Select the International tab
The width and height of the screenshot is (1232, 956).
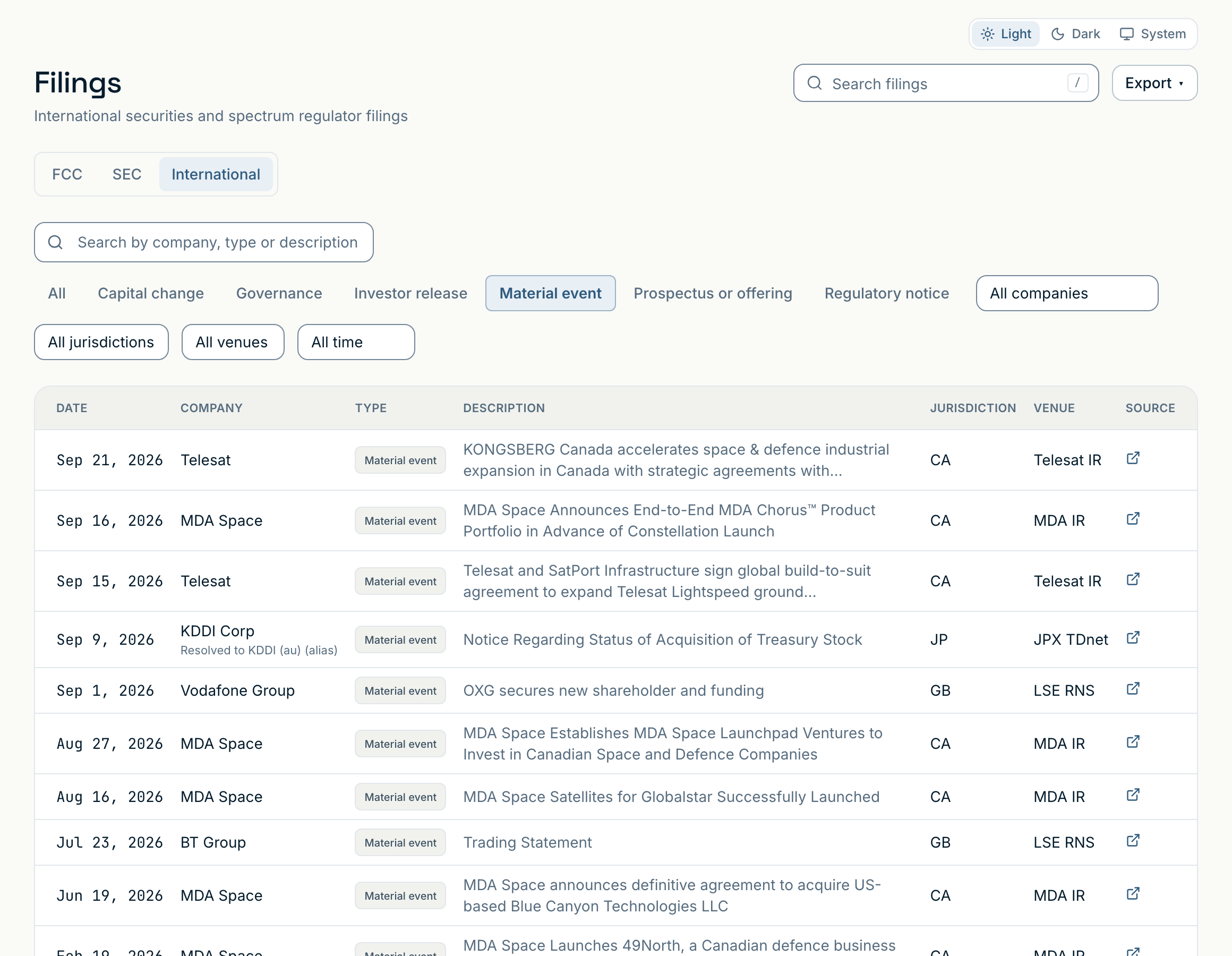(x=216, y=174)
